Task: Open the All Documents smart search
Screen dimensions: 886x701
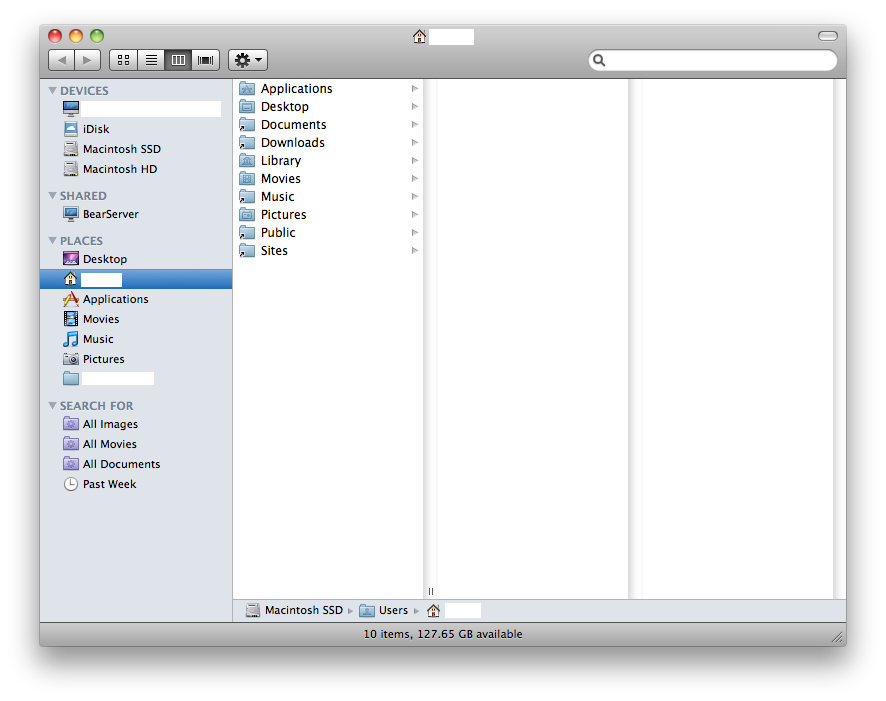Action: click(136, 464)
